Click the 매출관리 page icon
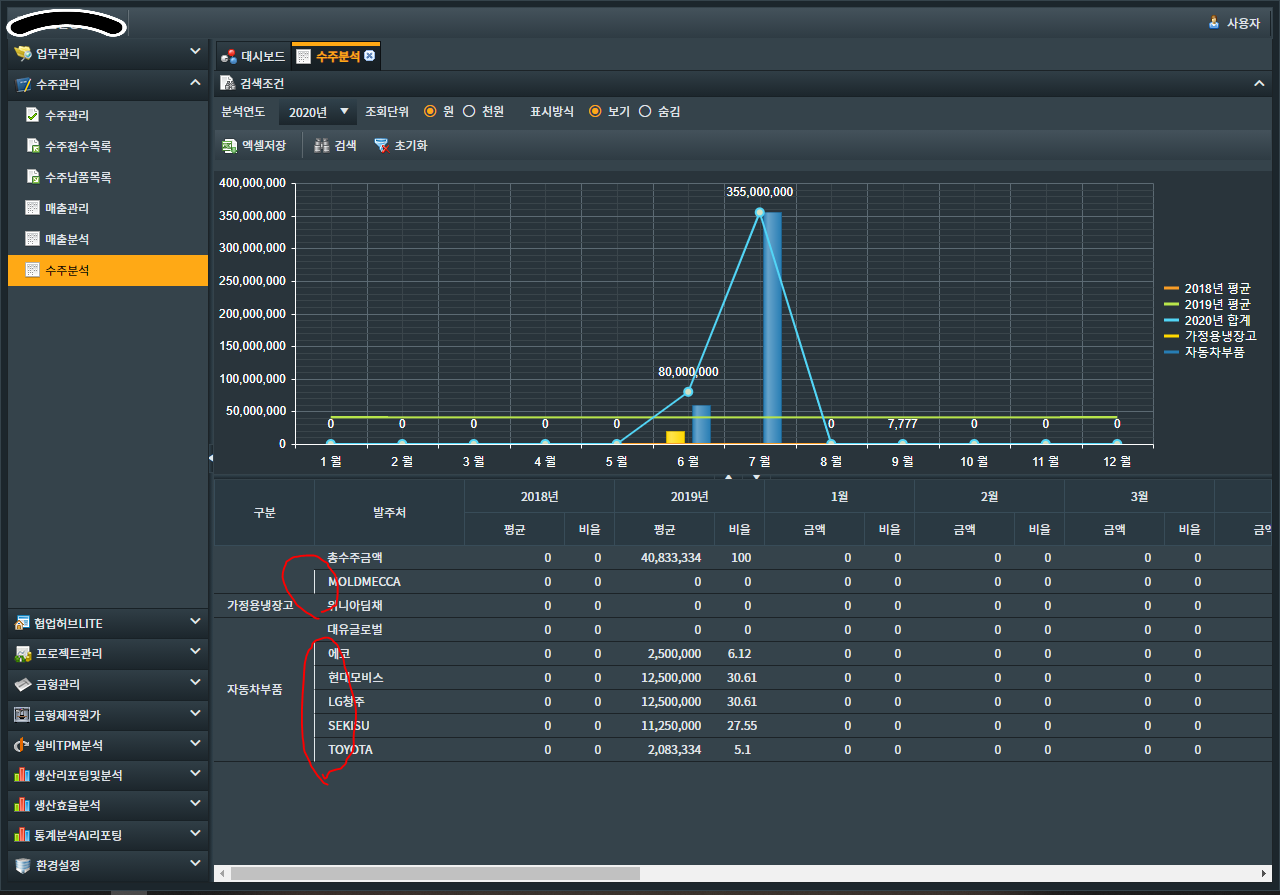The width and height of the screenshot is (1280, 895). click(x=33, y=209)
